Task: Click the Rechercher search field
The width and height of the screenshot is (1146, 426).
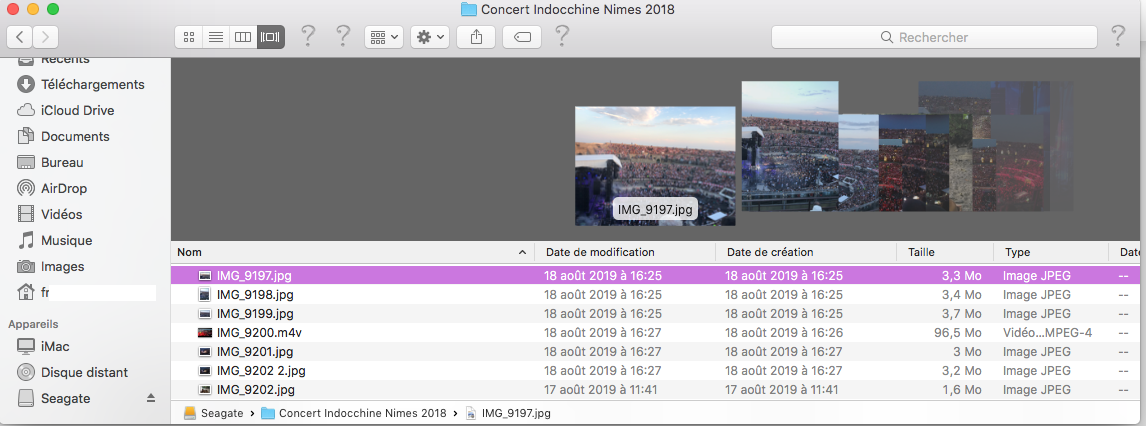Action: click(x=934, y=37)
